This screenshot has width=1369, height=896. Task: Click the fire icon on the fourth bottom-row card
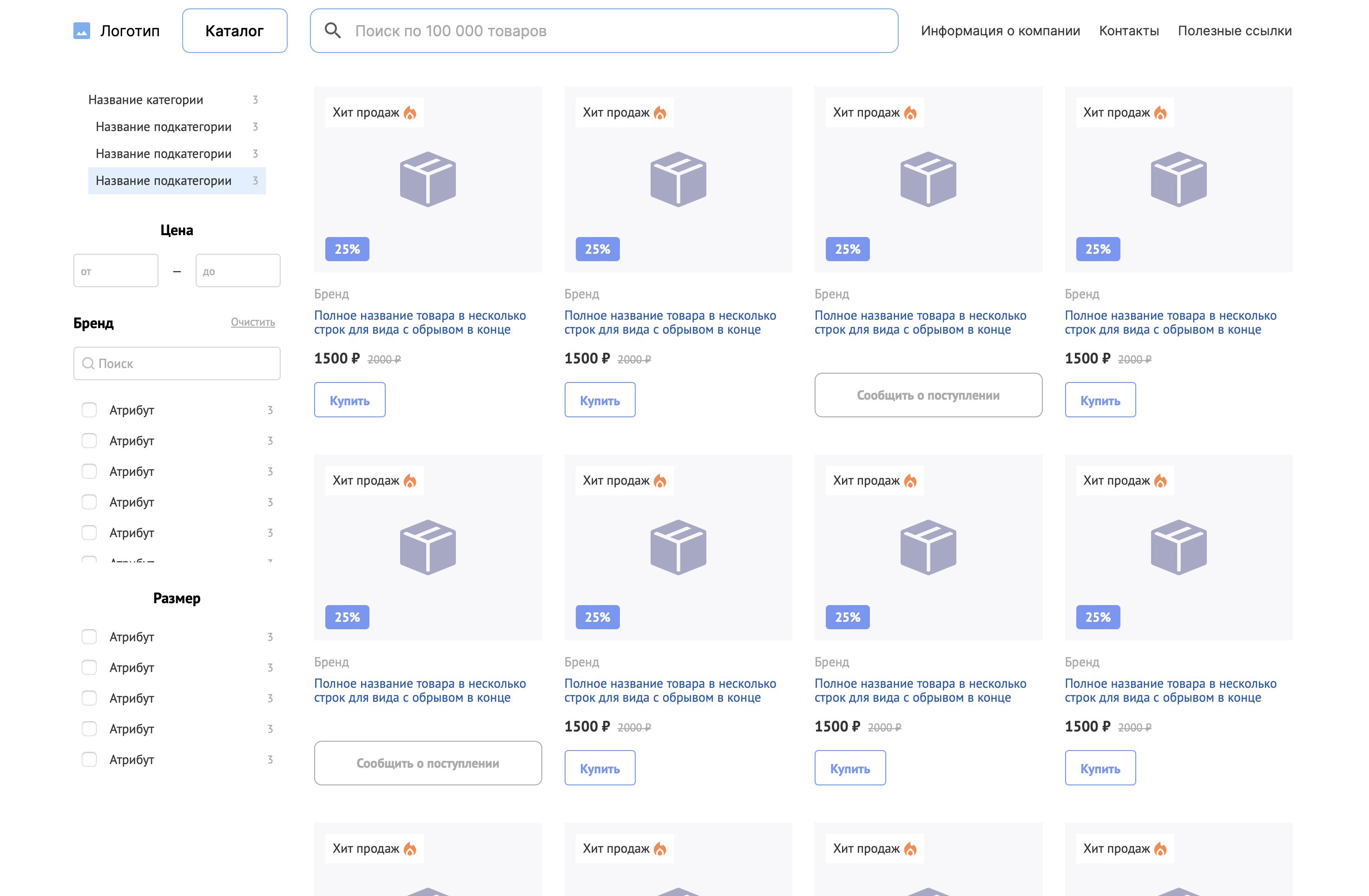pyautogui.click(x=1160, y=849)
